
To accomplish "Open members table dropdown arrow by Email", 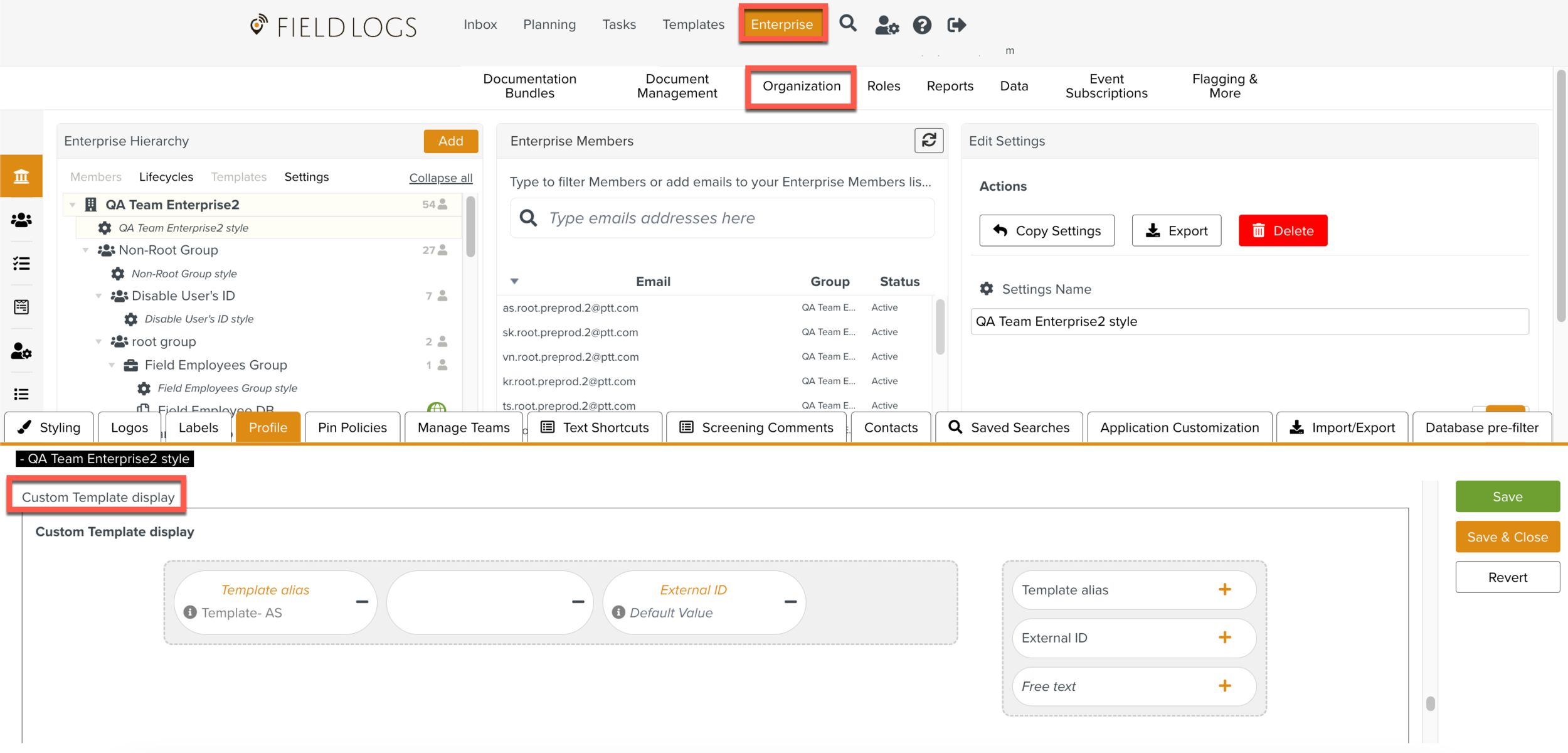I will coord(514,281).
